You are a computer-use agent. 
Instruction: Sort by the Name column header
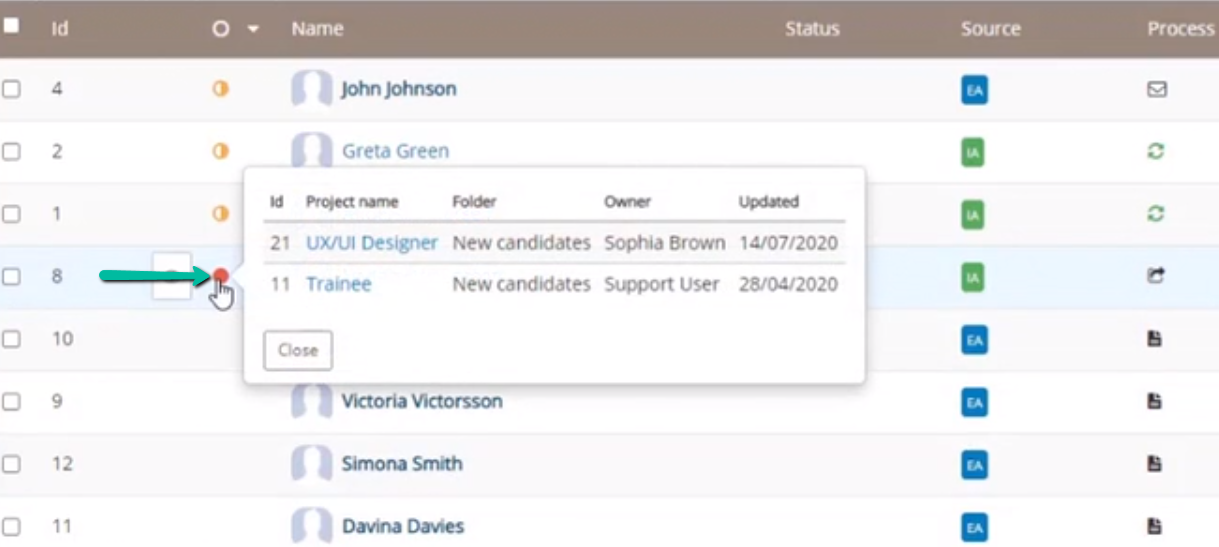click(317, 29)
